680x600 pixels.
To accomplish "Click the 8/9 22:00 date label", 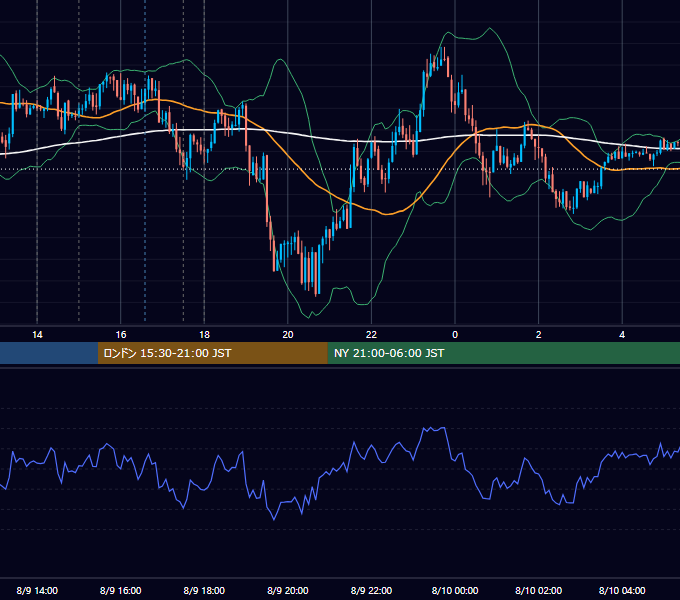I will 371,590.
